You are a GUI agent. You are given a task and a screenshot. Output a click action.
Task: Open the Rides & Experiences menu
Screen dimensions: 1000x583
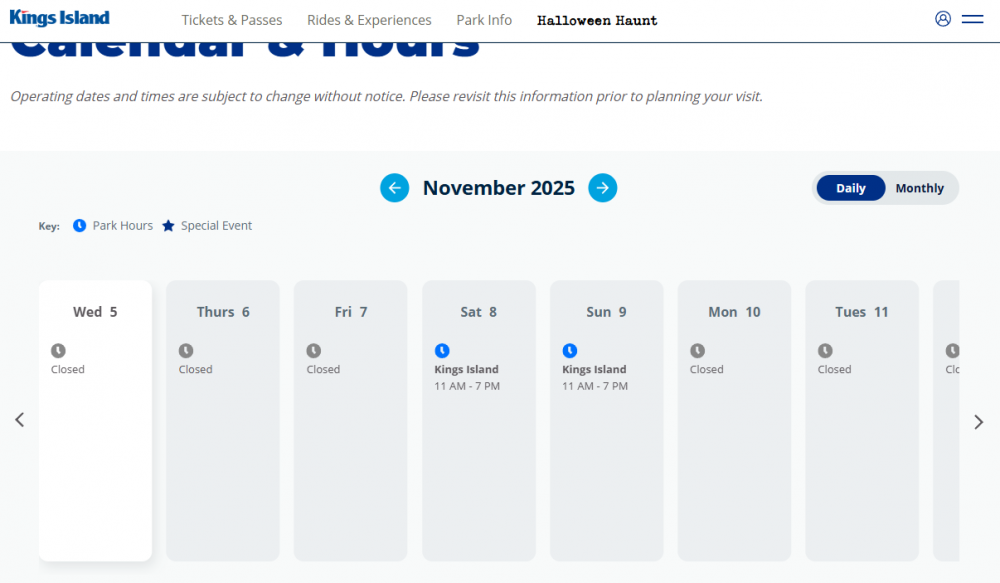tap(369, 20)
